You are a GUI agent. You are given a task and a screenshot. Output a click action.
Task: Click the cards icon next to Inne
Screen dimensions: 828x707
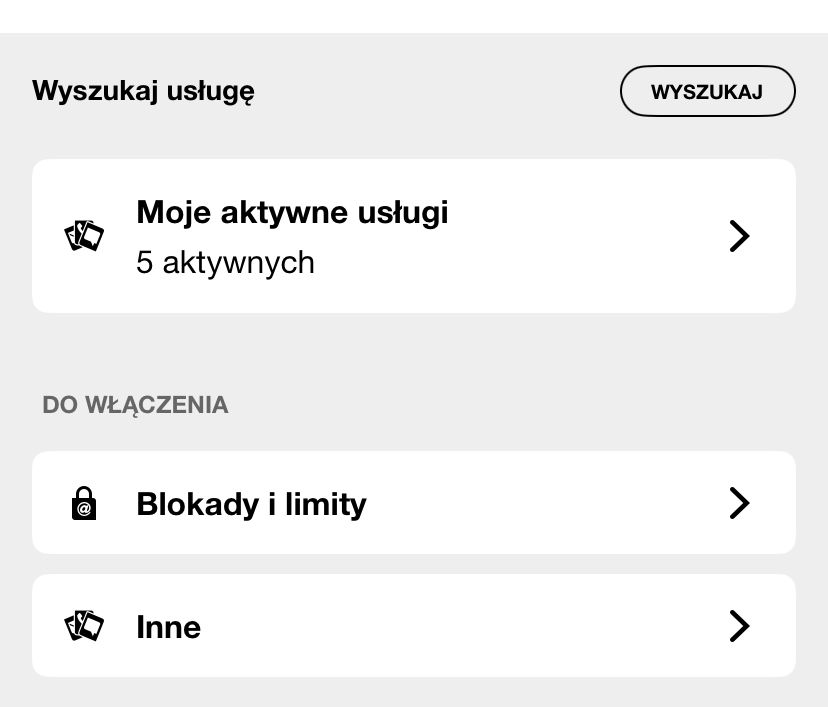[84, 626]
